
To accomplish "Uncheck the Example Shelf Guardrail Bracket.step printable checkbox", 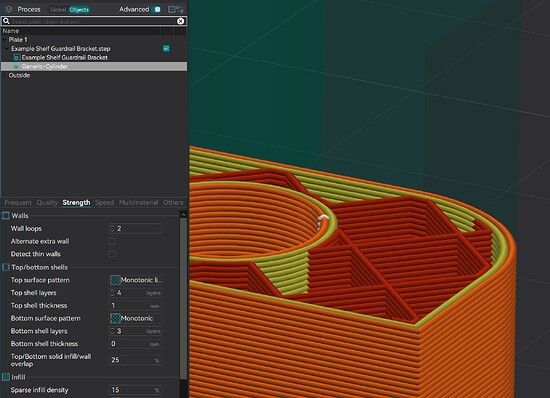I will tap(166, 48).
